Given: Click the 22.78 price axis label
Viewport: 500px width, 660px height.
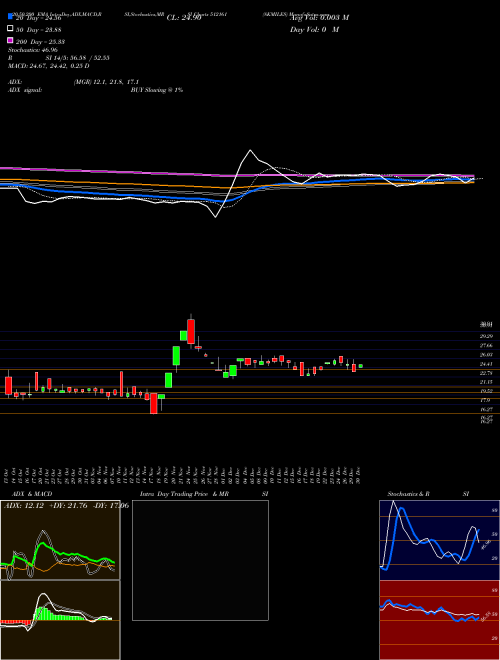Looking at the screenshot, I should point(486,373).
